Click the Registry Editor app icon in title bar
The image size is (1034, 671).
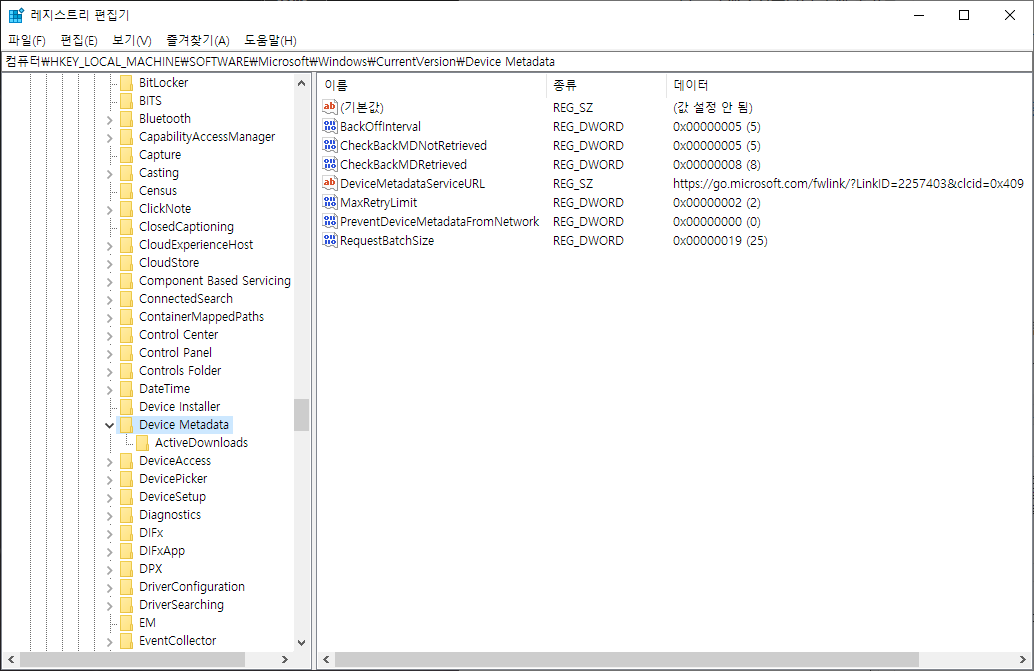point(16,15)
